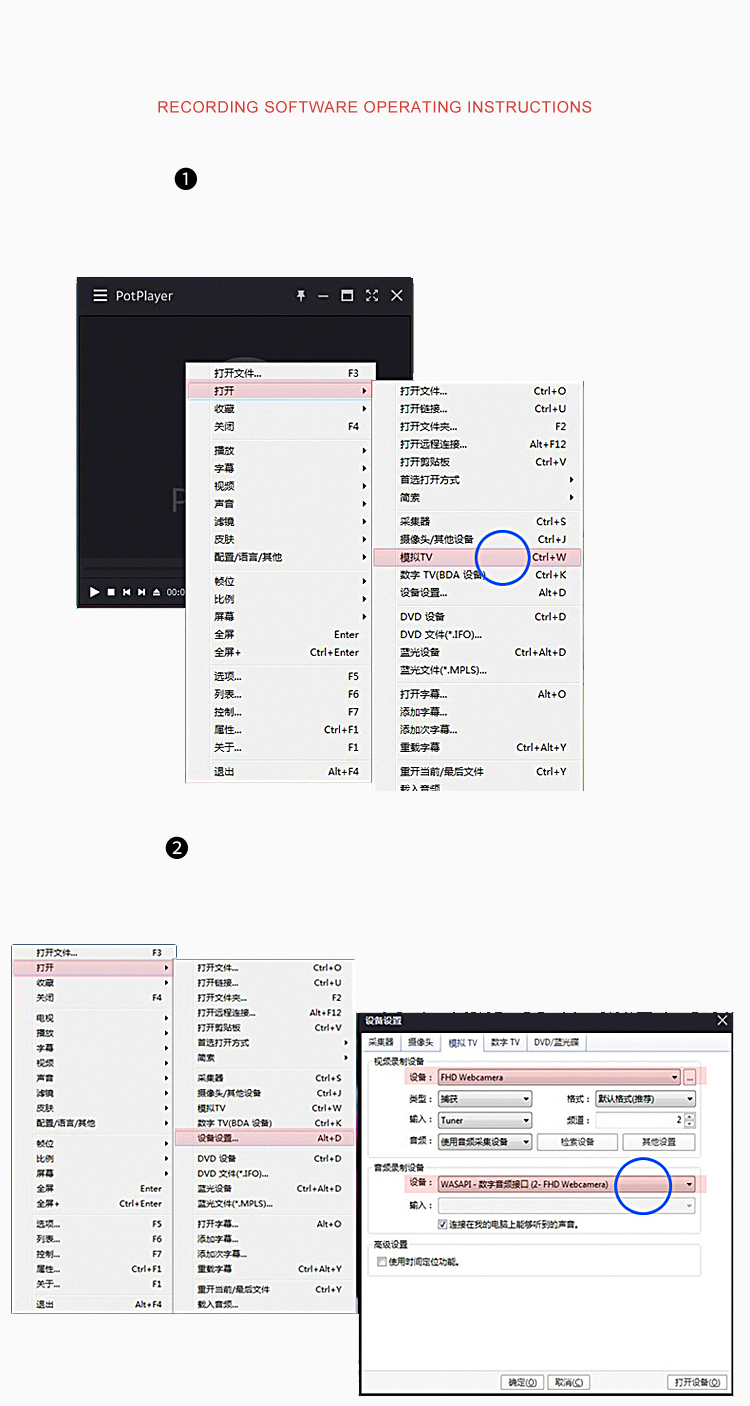Click the 视频录制设备 group label

399,1062
